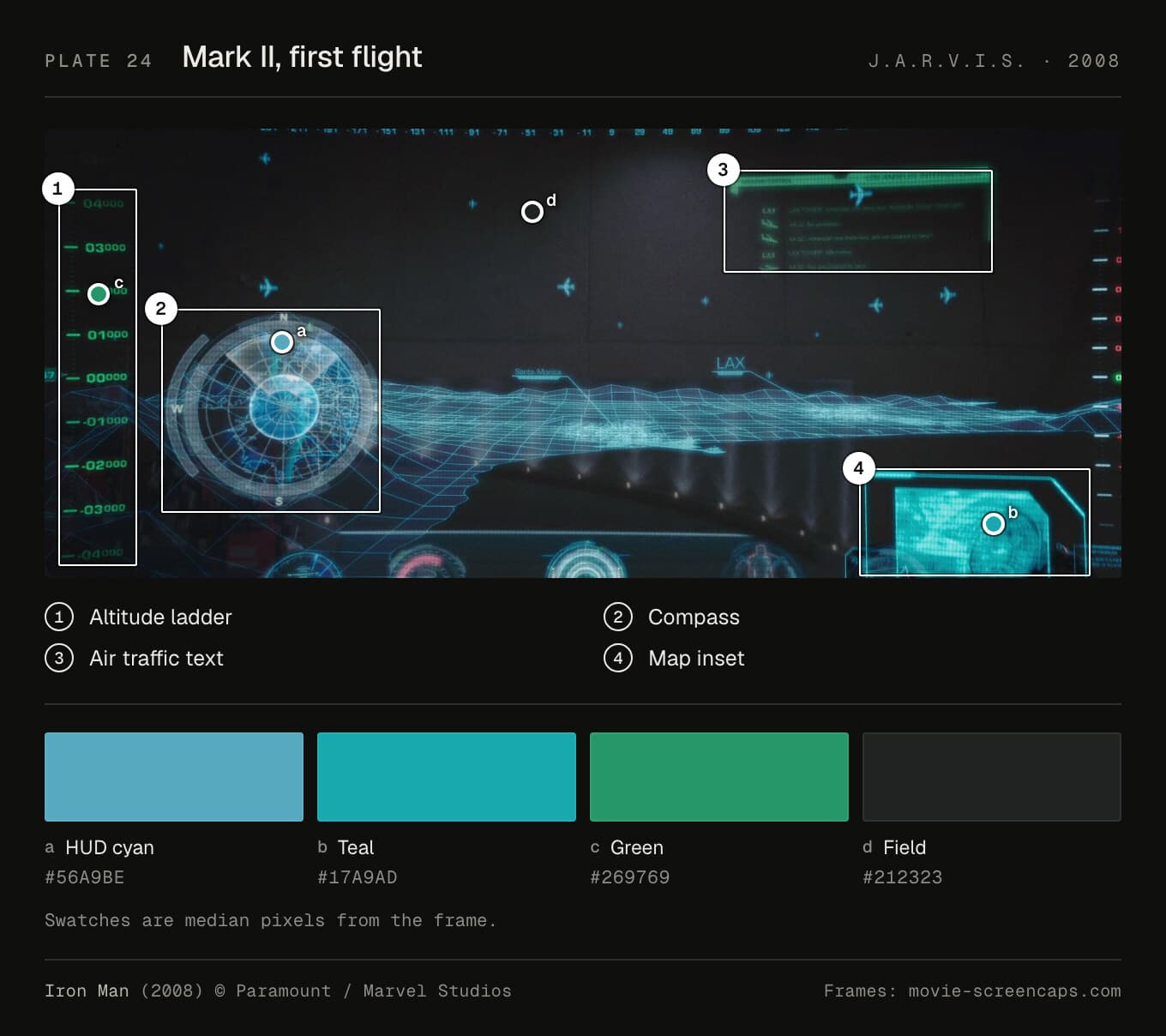Click the "Map inset" legend label
Viewport: 1166px width, 1036px height.
[x=696, y=658]
